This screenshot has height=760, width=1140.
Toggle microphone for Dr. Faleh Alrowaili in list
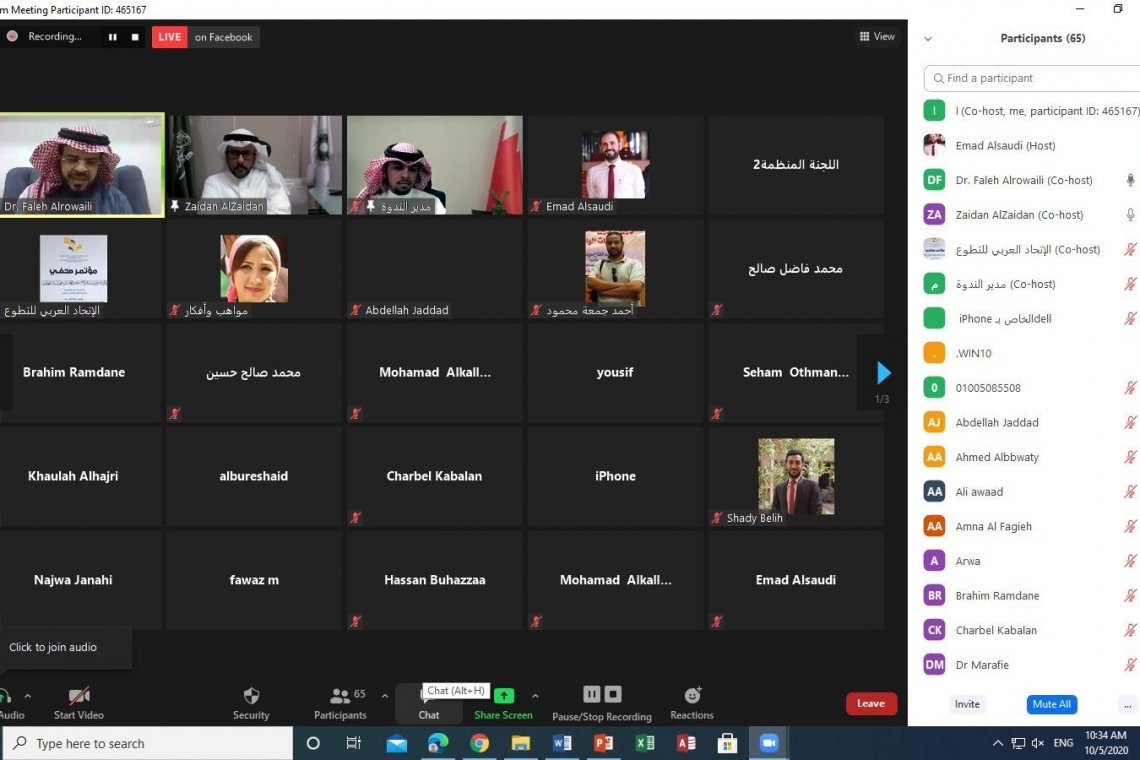(x=1130, y=180)
